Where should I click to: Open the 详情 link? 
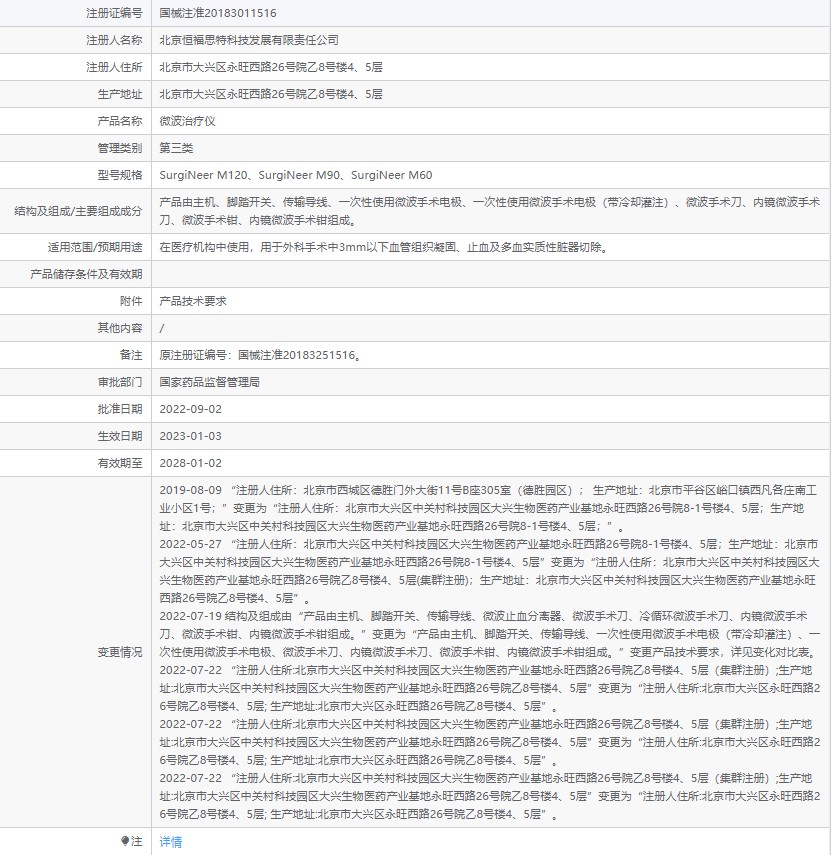(171, 842)
